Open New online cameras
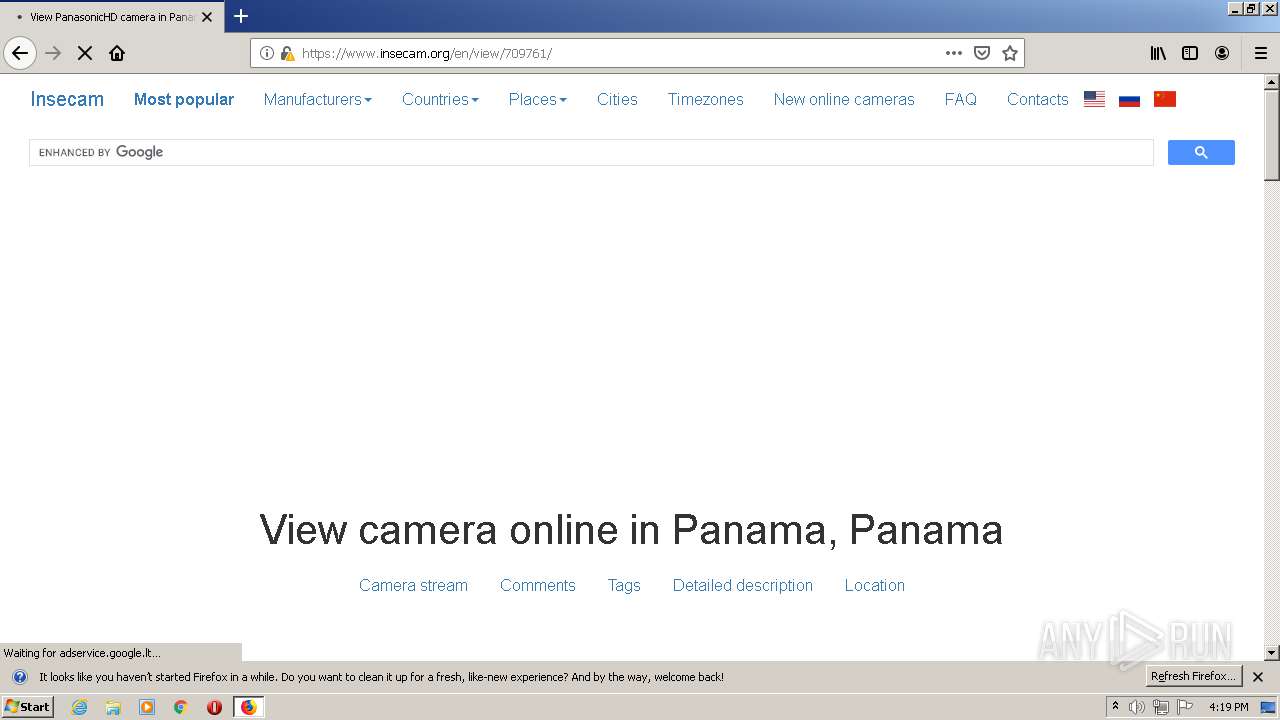Image resolution: width=1280 pixels, height=720 pixels. click(844, 99)
